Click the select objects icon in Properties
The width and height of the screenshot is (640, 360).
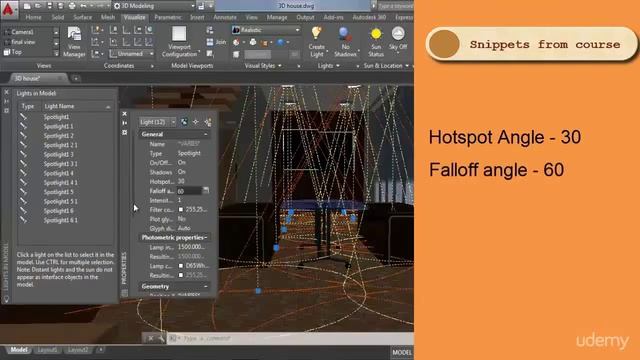coord(196,122)
